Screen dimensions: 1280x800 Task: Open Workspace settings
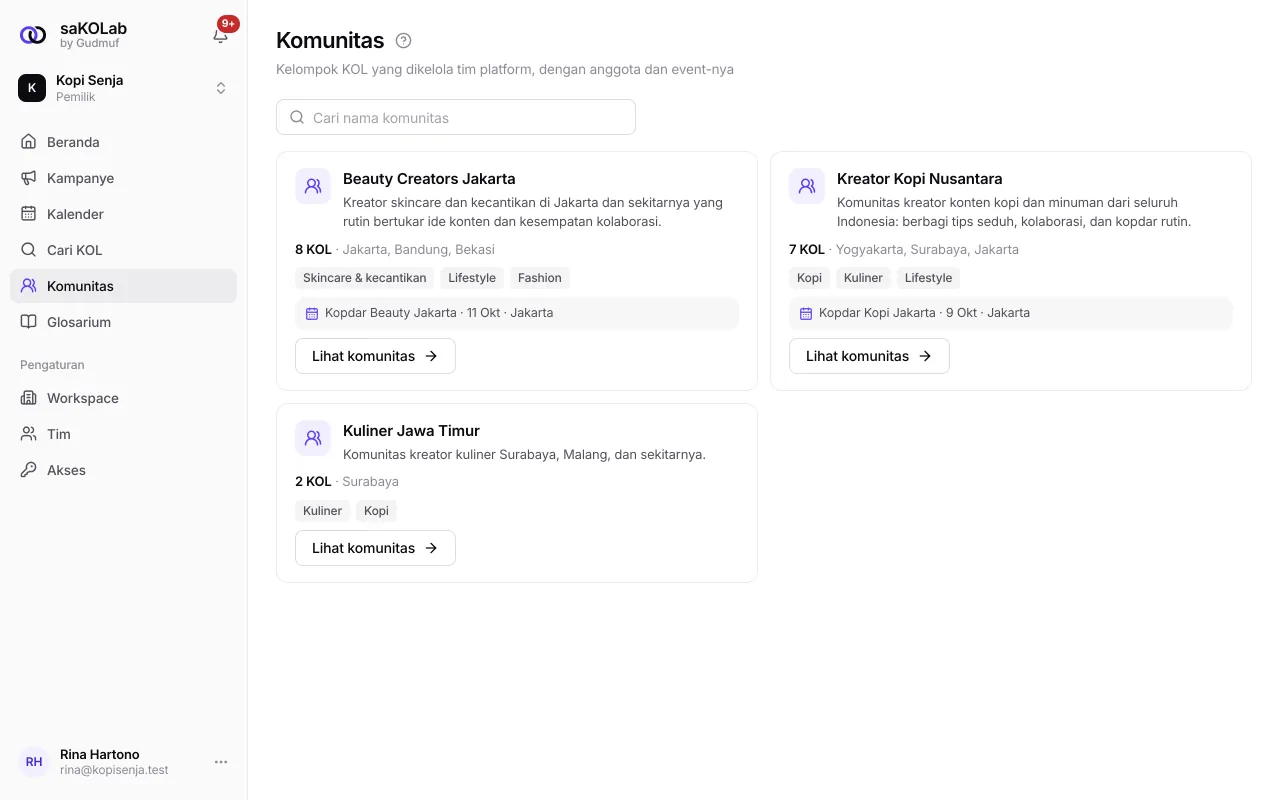[x=123, y=398]
